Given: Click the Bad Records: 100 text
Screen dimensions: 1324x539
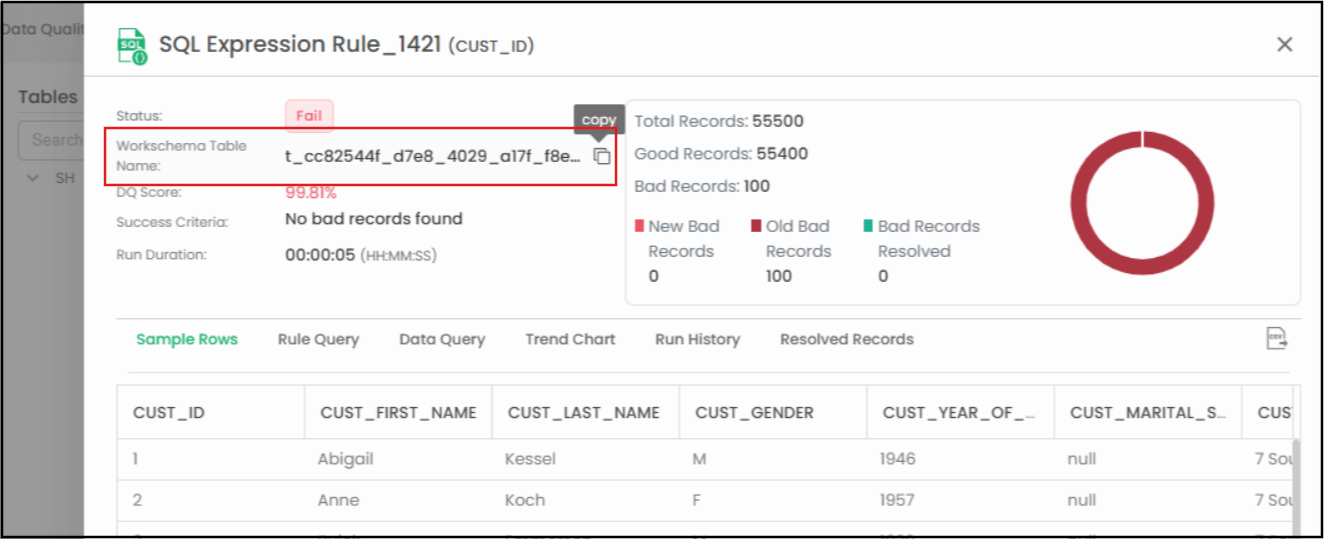Looking at the screenshot, I should pos(703,186).
